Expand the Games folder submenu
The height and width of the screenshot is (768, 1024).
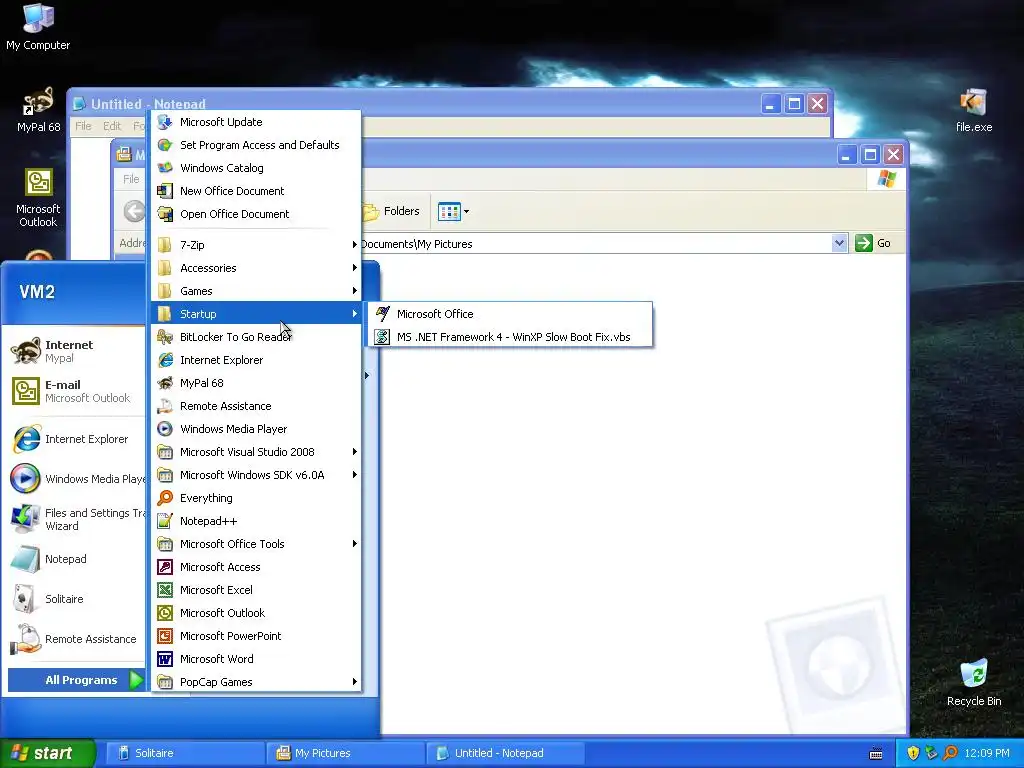coord(256,291)
